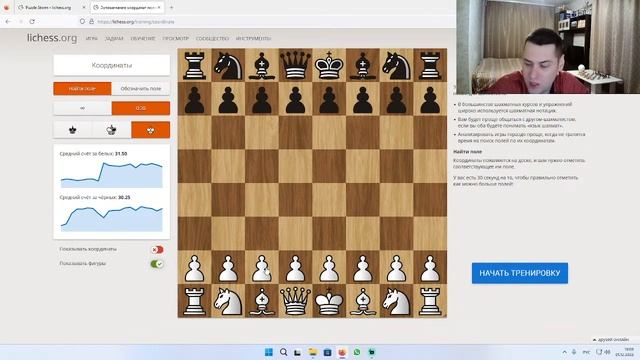Click the white rook in bottom-left corner
This screenshot has height=360, width=640.
(194, 301)
